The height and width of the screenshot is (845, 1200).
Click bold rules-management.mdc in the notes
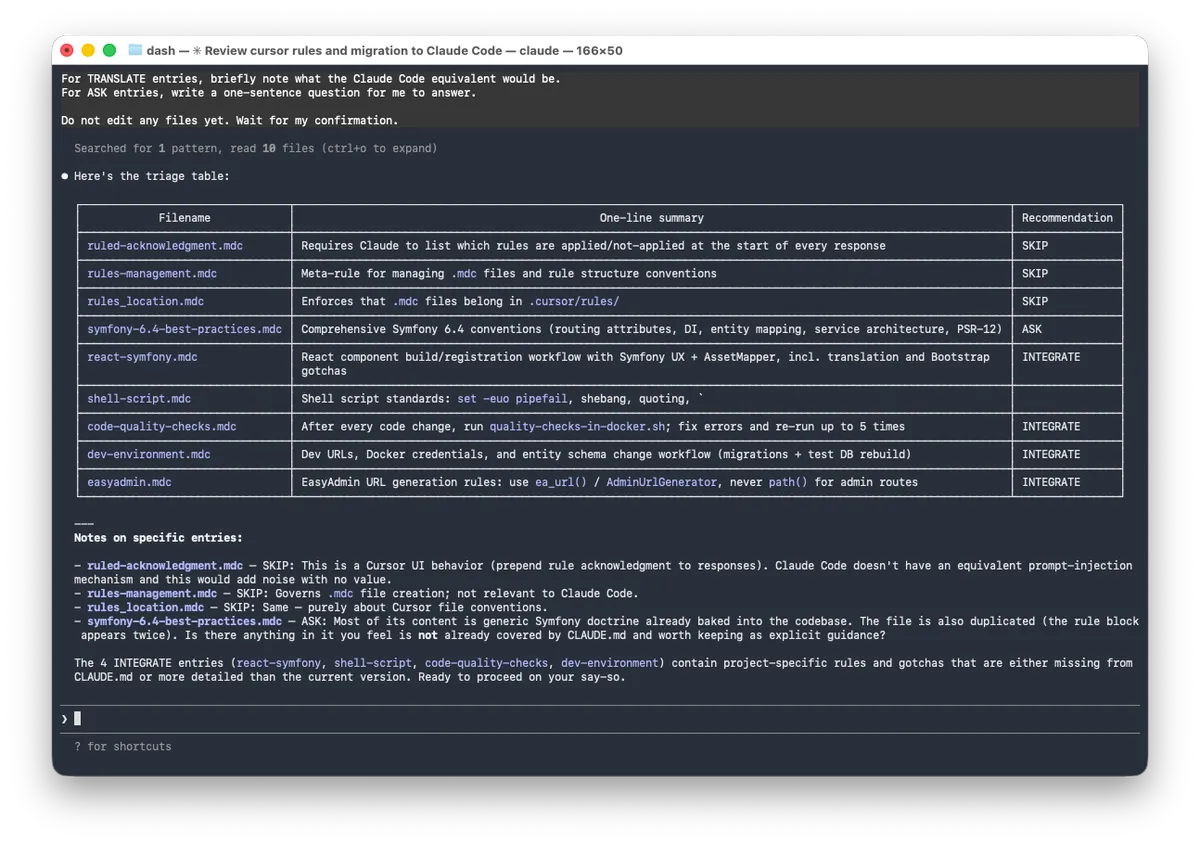click(x=152, y=594)
